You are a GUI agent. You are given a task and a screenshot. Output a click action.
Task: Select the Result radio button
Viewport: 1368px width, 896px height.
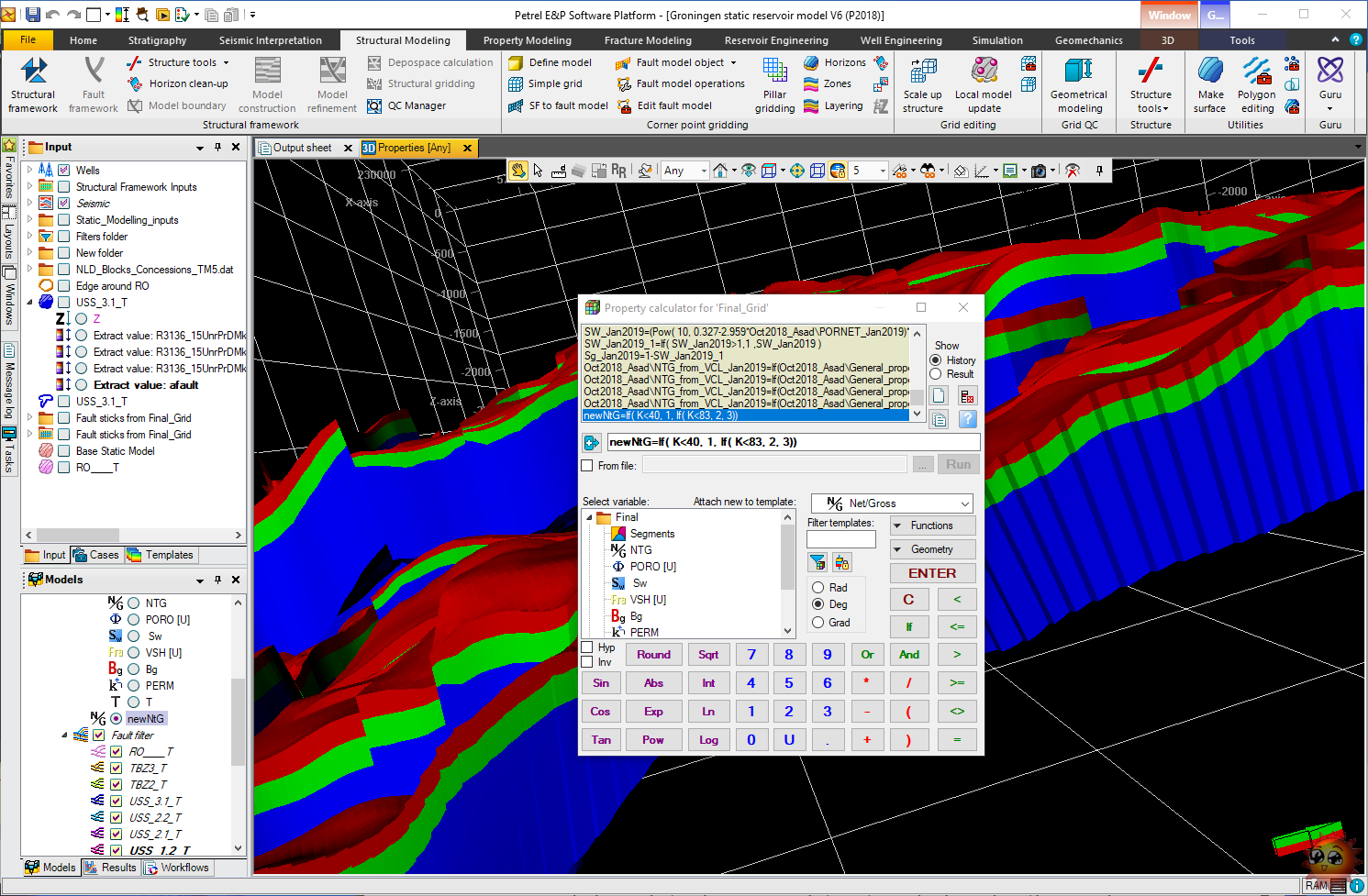tap(936, 374)
